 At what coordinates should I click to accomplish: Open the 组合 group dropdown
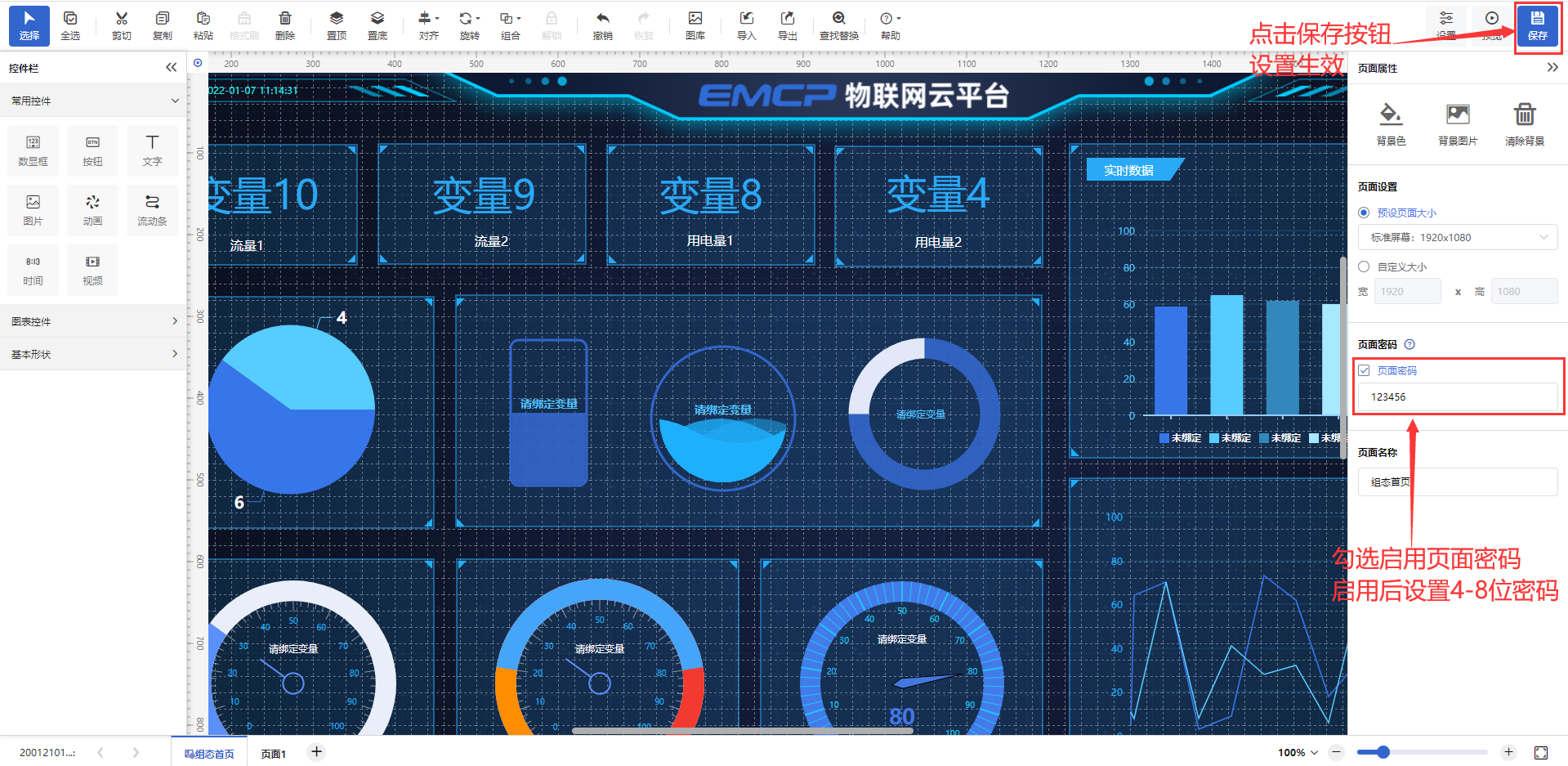[x=511, y=25]
